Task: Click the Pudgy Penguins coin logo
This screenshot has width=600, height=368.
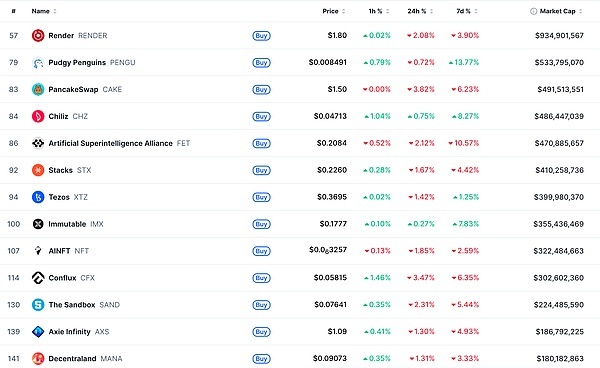Action: [38, 62]
